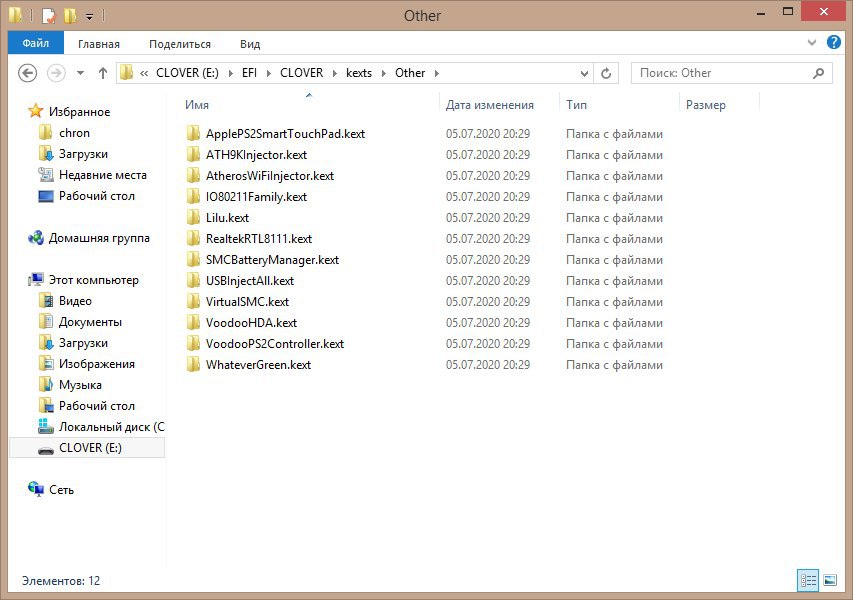The width and height of the screenshot is (853, 600).
Task: Expand the chevron after EFI breadcrumb
Action: coord(269,73)
